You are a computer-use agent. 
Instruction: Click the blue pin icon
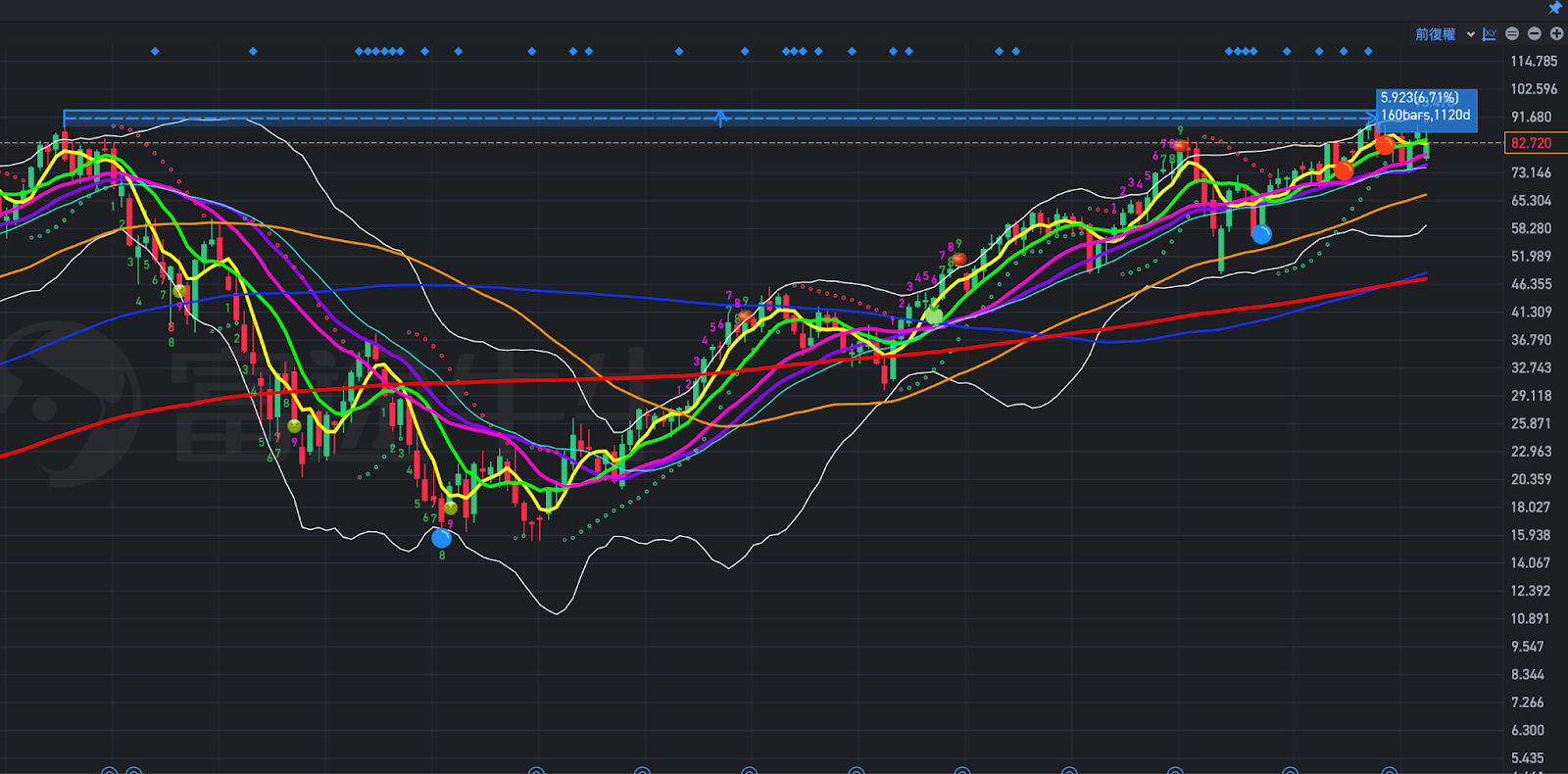coord(1555,8)
